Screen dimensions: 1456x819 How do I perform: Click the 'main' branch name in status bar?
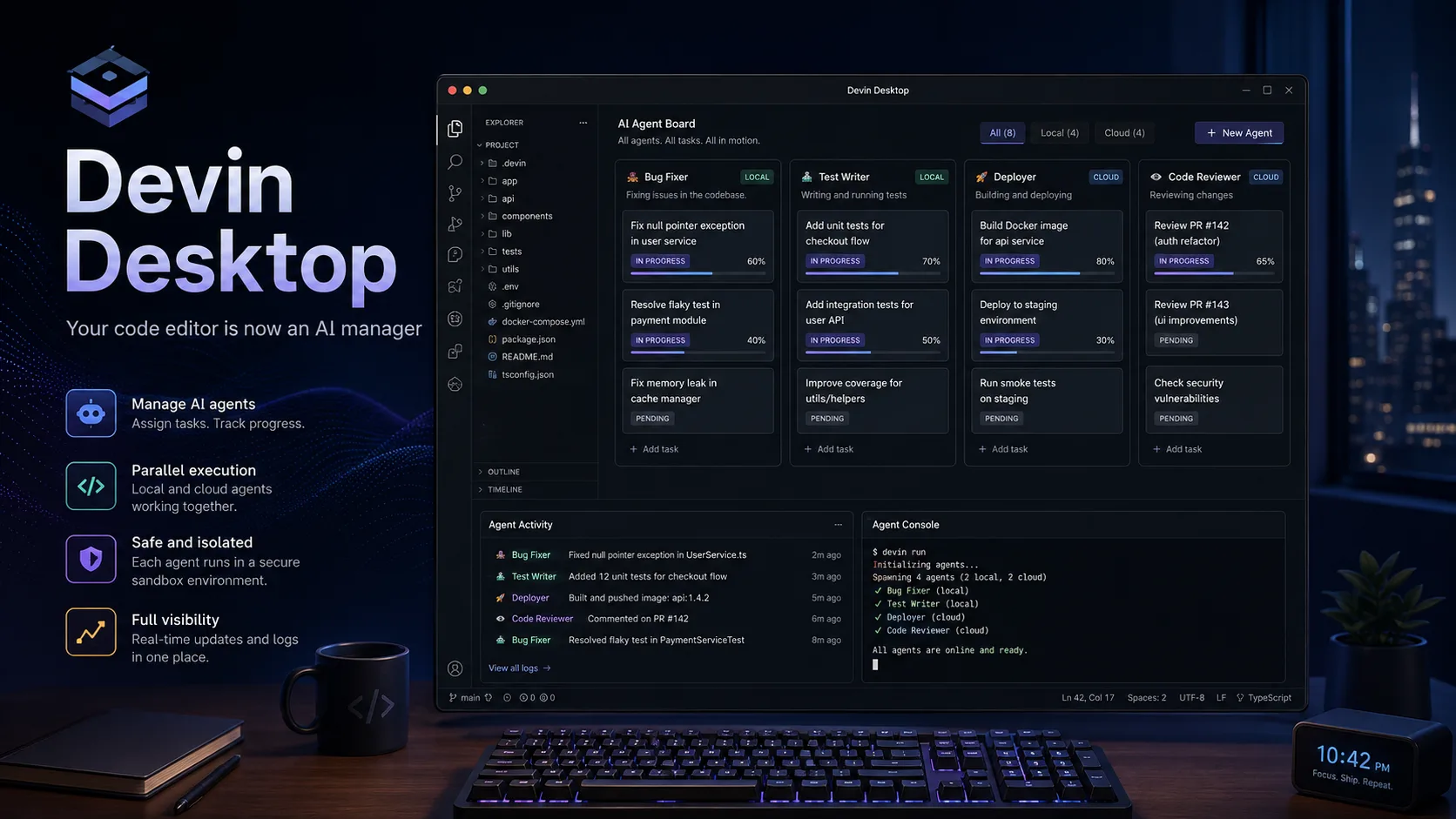(470, 698)
